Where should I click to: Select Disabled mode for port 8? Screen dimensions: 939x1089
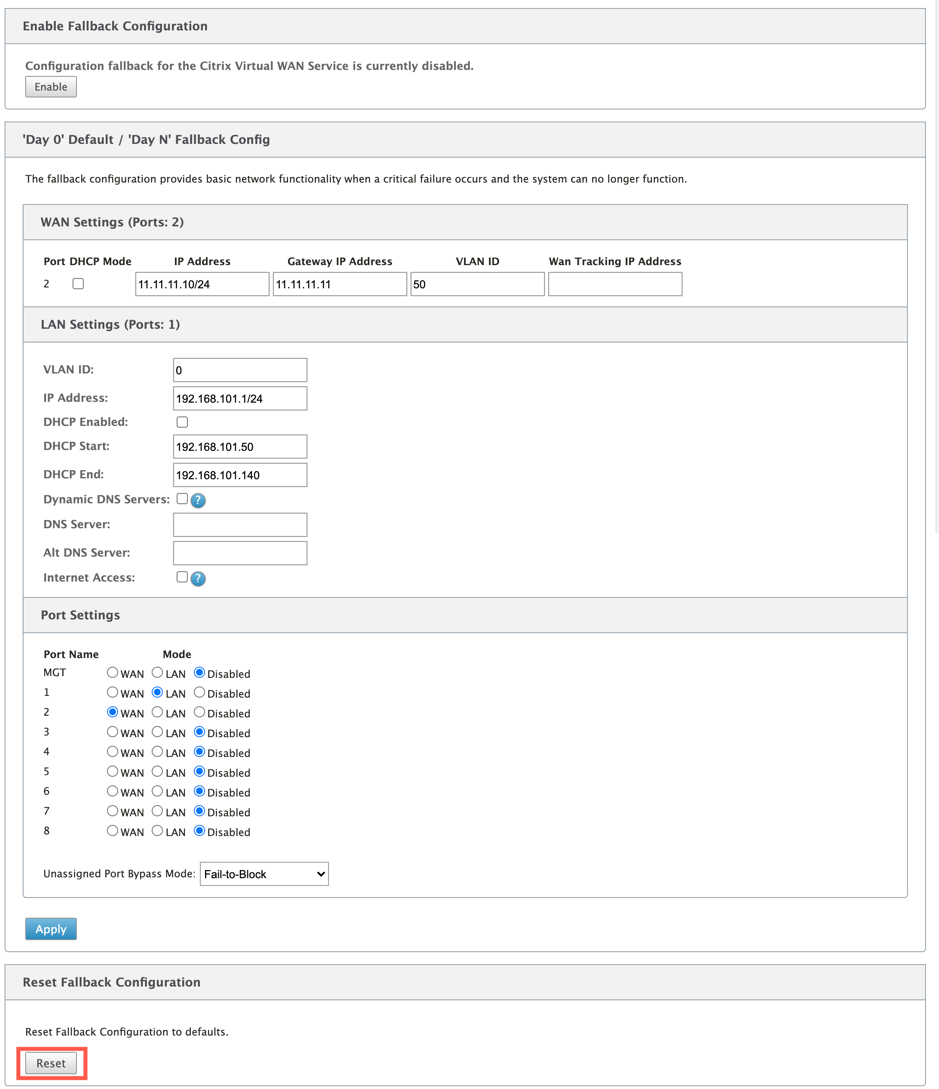pyautogui.click(x=199, y=831)
